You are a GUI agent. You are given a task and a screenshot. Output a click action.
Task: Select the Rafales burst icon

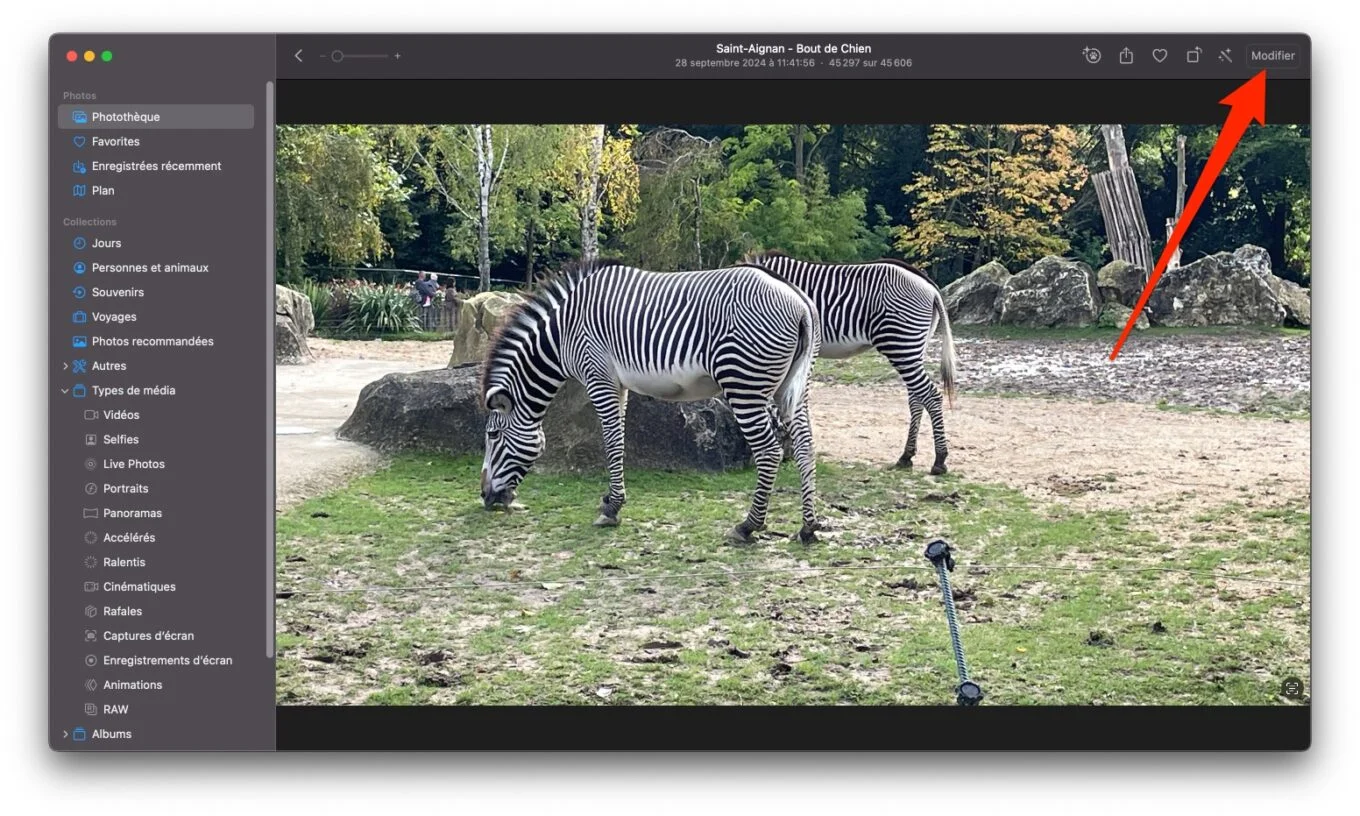coord(91,611)
